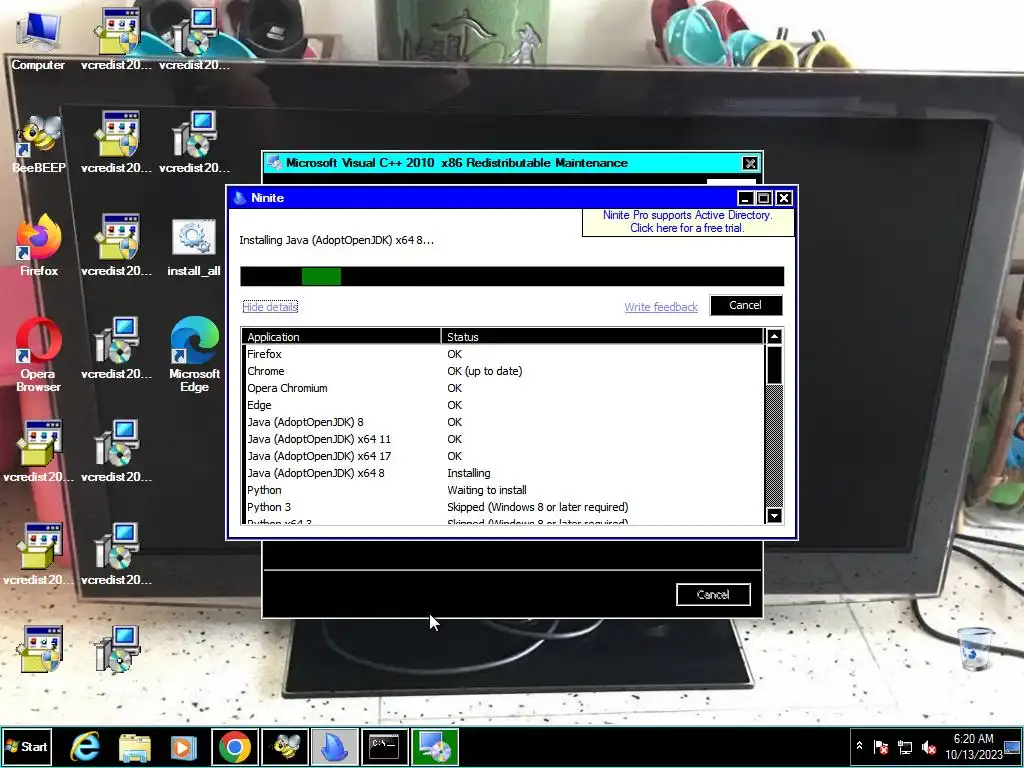
Task: Select the BeeBEEP desktop shortcut
Action: (x=39, y=144)
